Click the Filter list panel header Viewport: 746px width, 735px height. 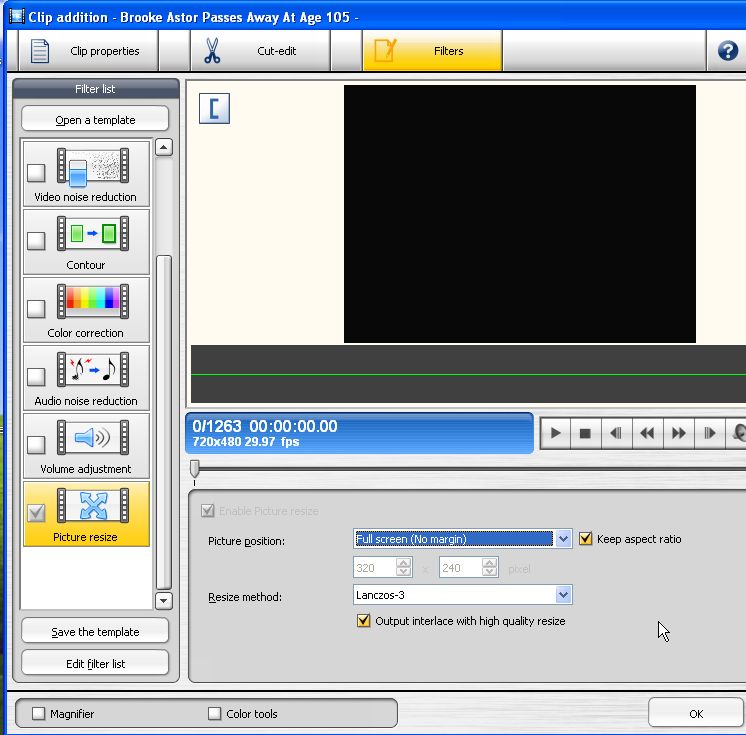[96, 89]
